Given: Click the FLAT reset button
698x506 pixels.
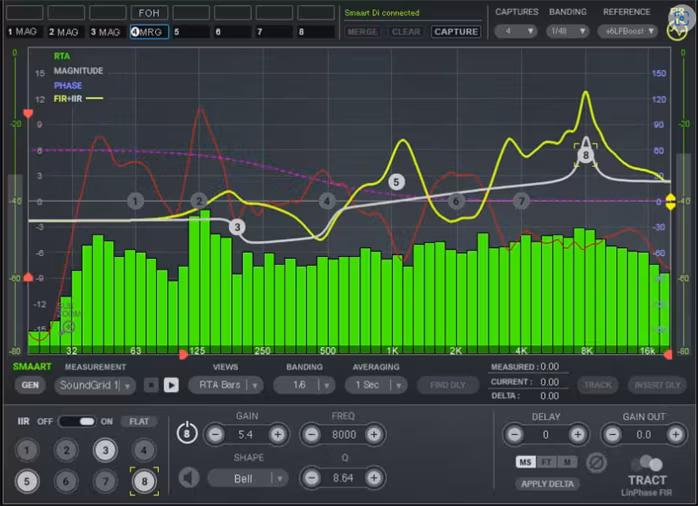Looking at the screenshot, I should 139,421.
